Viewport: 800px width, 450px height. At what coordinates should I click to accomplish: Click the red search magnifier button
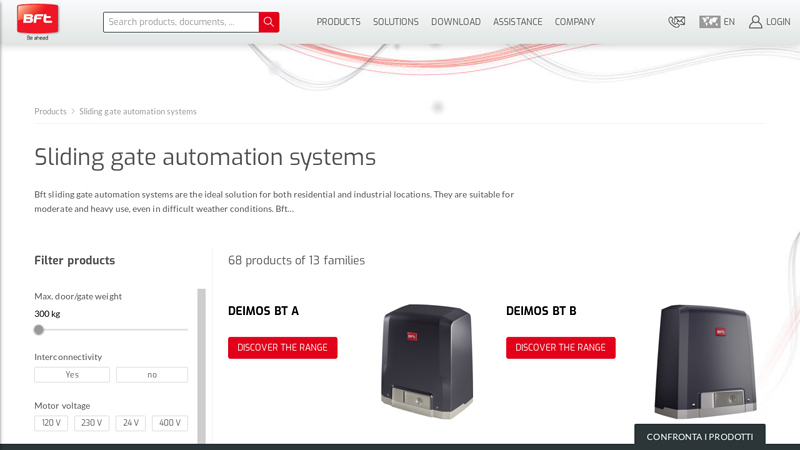[x=269, y=22]
